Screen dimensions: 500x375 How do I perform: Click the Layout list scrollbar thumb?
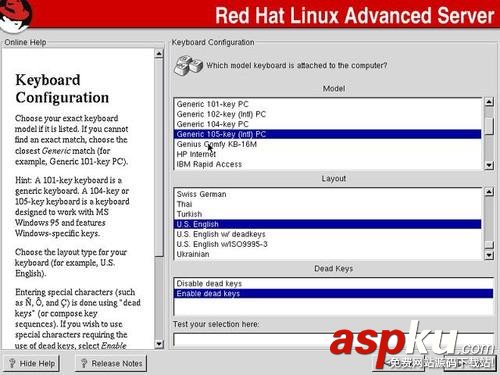pos(489,245)
